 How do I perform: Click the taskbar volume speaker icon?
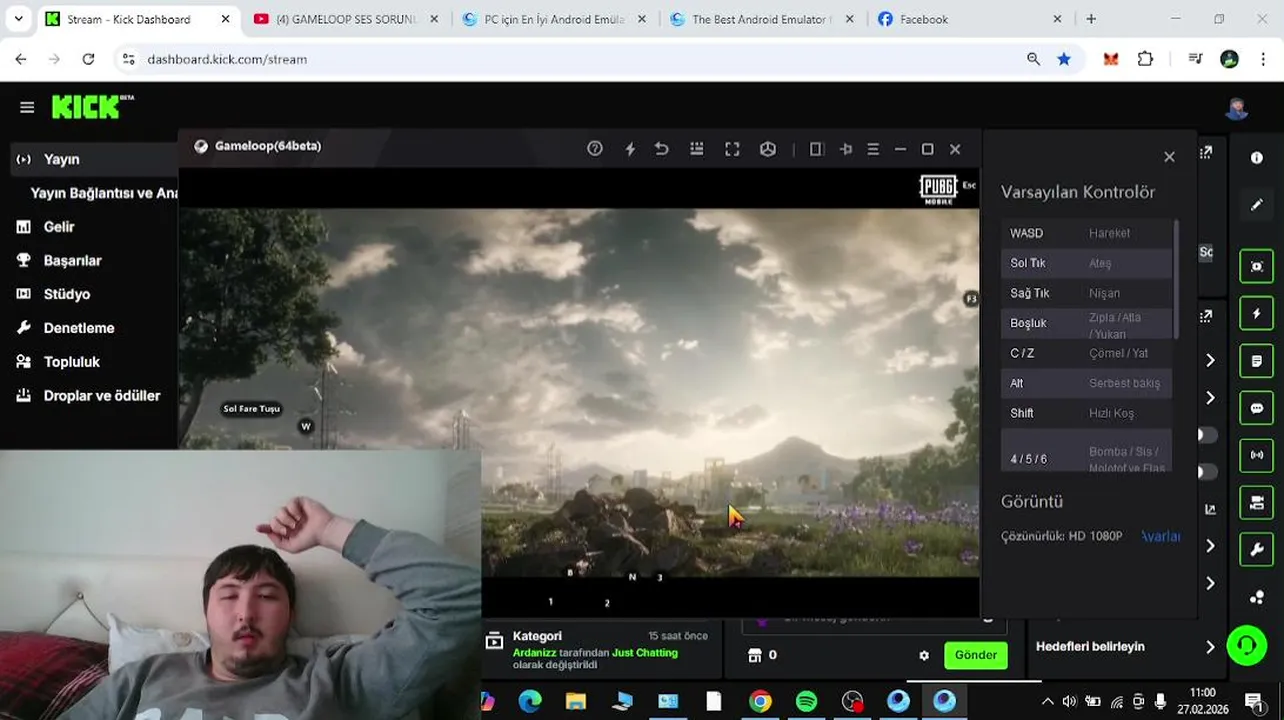1069,702
